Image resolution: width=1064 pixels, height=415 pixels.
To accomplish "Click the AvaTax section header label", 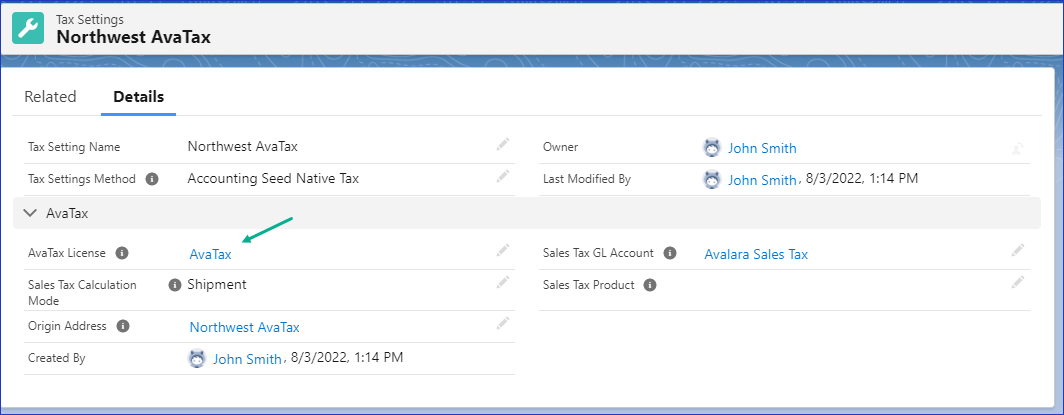I will (67, 214).
